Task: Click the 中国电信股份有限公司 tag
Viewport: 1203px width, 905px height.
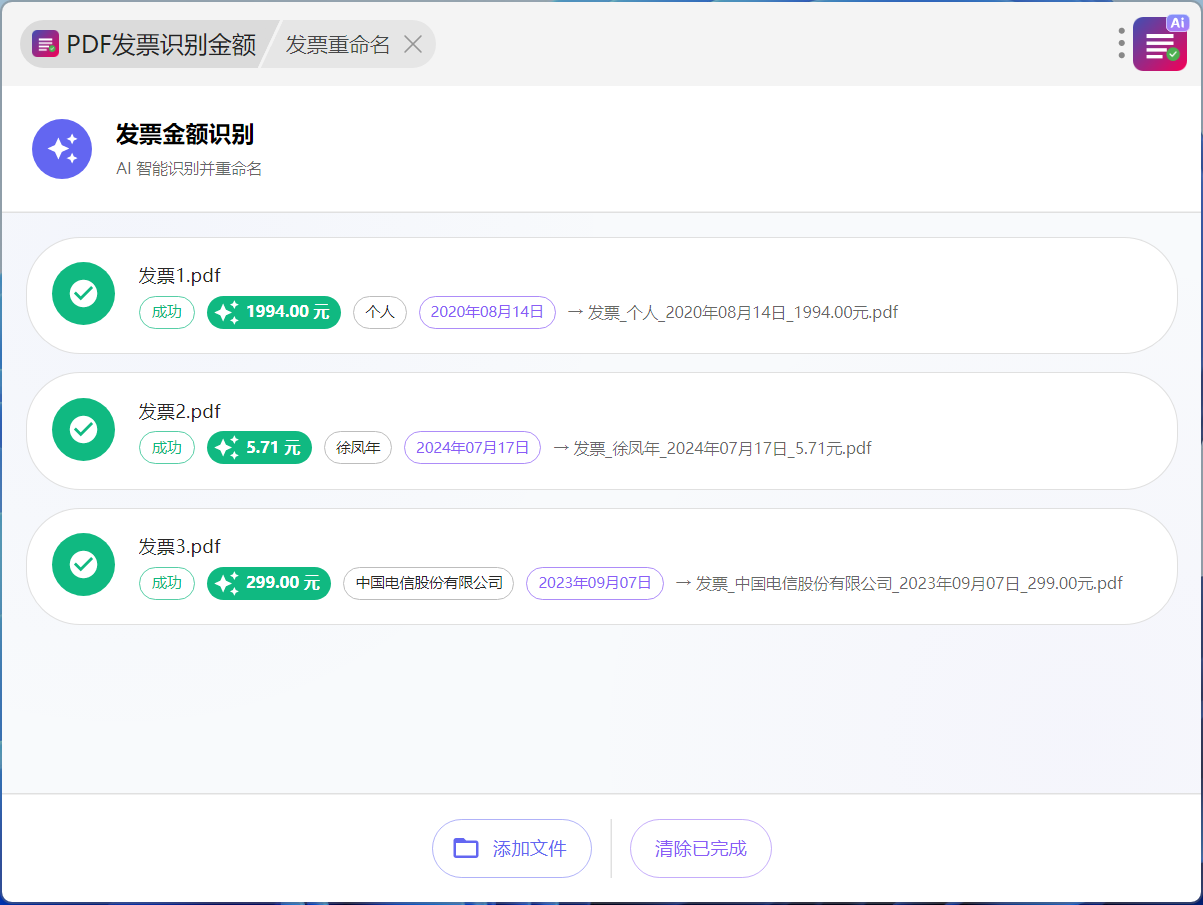Action: pos(428,583)
